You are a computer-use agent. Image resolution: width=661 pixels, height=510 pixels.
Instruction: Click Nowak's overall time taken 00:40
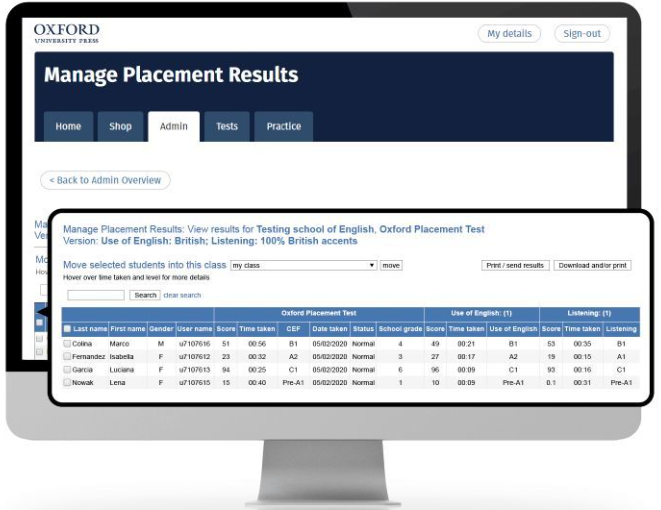(x=257, y=383)
